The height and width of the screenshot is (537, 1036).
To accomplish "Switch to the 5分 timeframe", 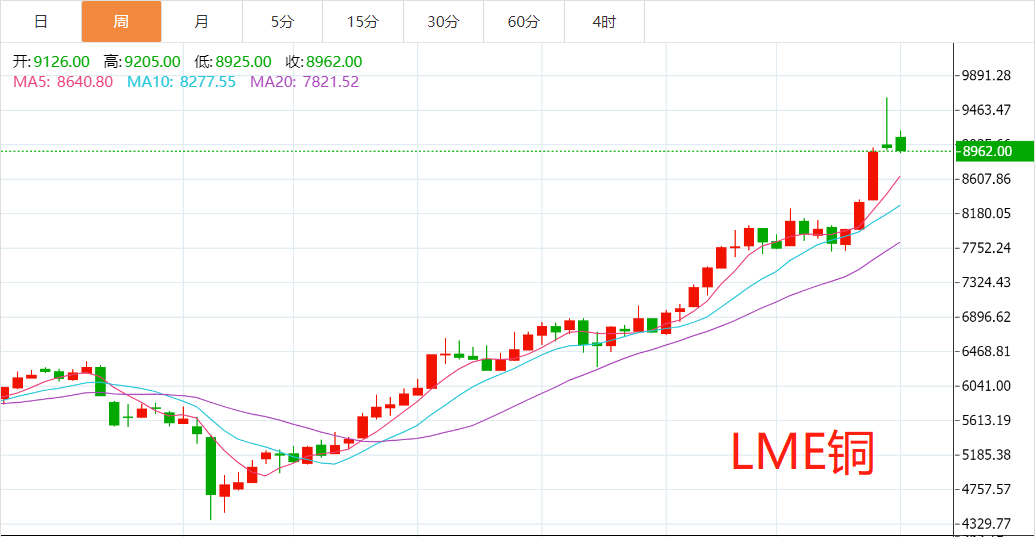I will 282,21.
